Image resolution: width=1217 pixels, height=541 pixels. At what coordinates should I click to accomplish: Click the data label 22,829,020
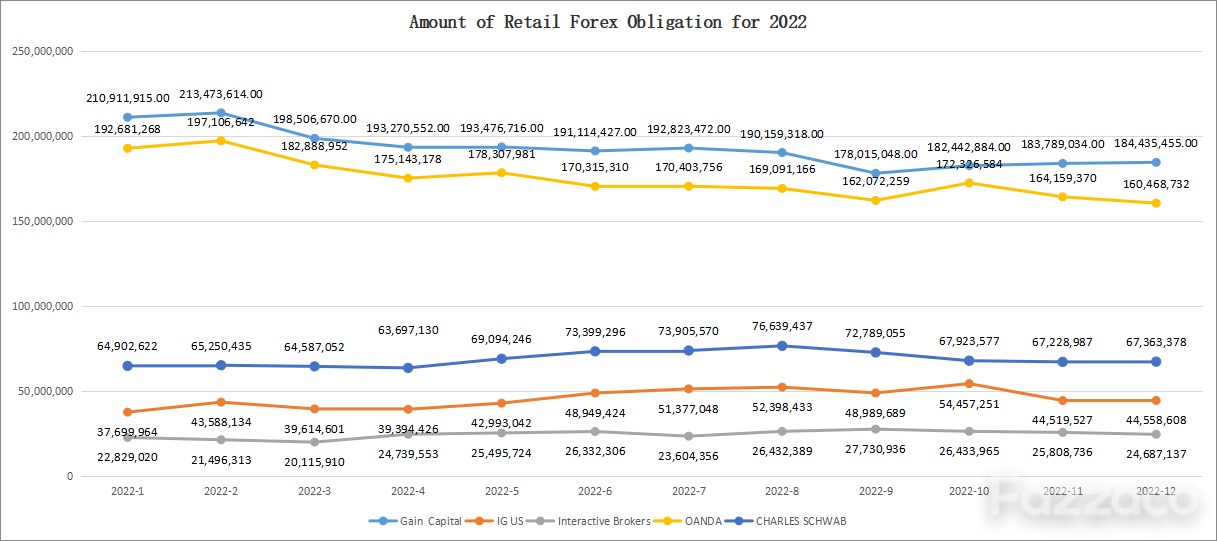click(128, 457)
